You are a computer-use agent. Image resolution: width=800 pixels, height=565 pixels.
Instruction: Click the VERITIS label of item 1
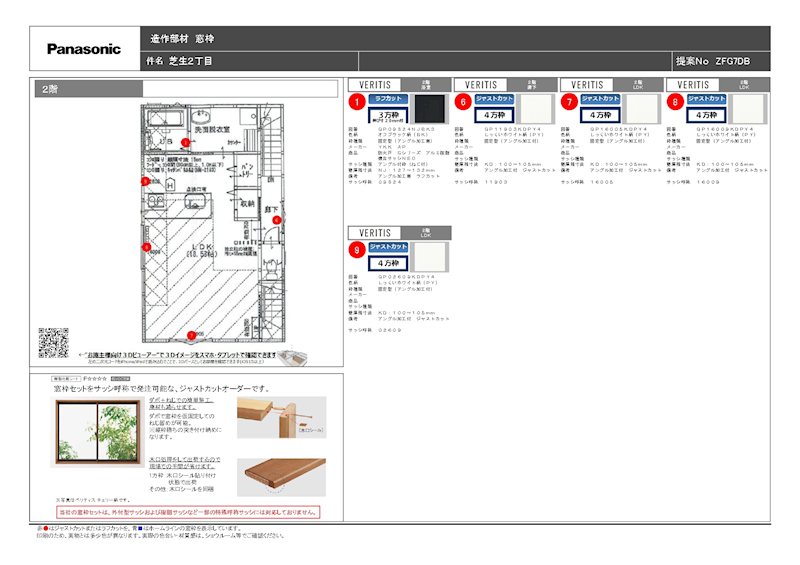point(375,85)
